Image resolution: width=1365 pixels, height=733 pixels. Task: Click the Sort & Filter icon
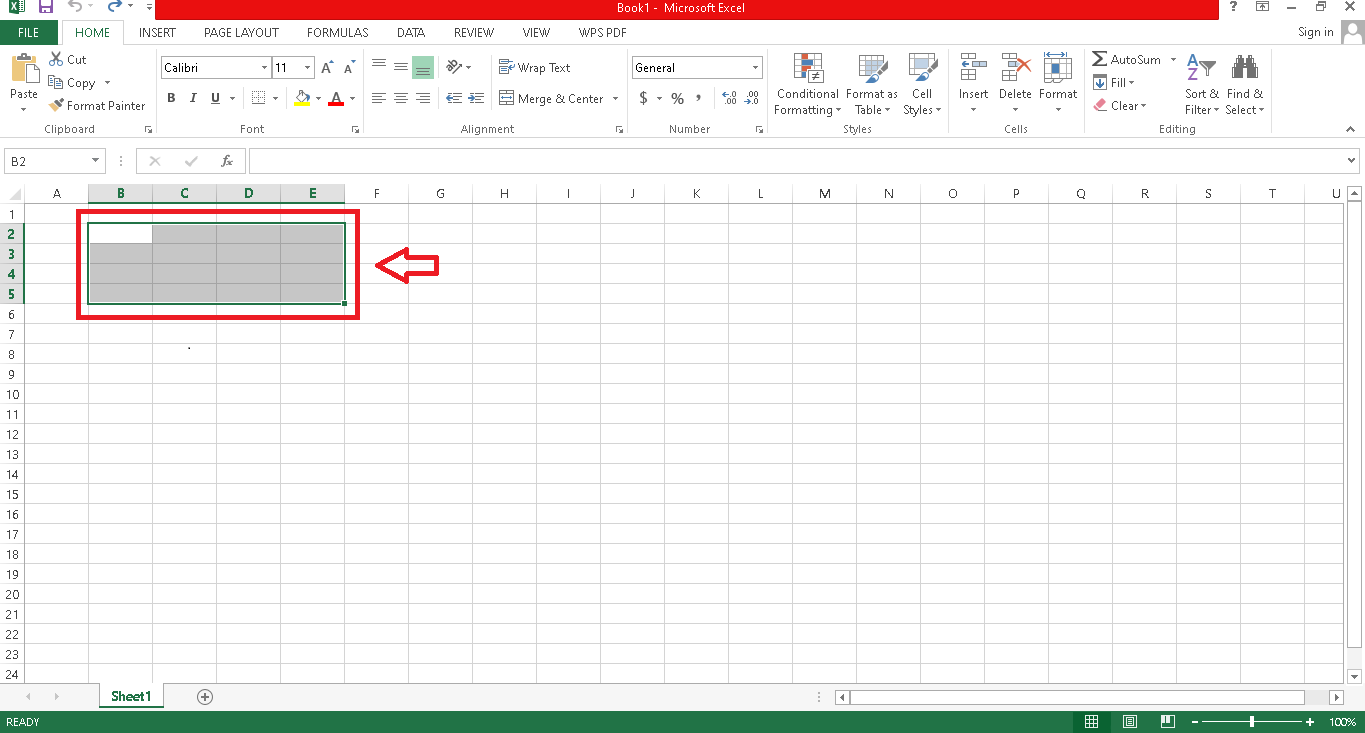coord(1200,69)
